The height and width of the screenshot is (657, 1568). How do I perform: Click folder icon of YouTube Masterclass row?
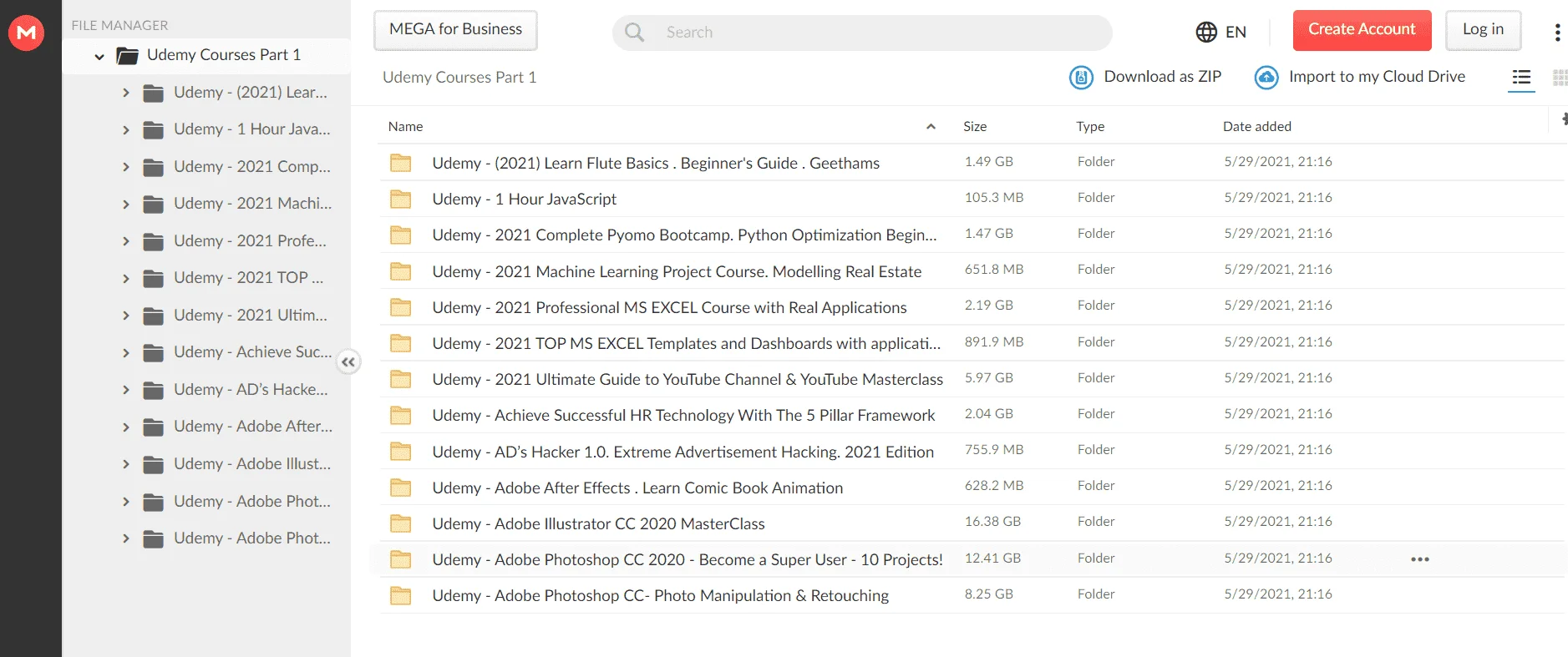click(x=401, y=379)
